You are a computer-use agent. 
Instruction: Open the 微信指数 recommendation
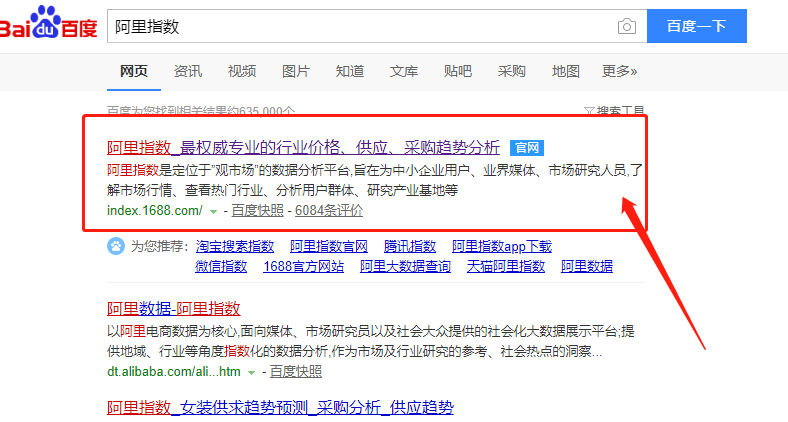221,266
